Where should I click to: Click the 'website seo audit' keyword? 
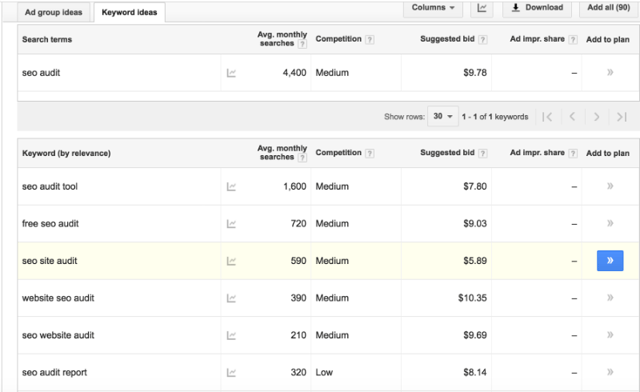[x=58, y=298]
